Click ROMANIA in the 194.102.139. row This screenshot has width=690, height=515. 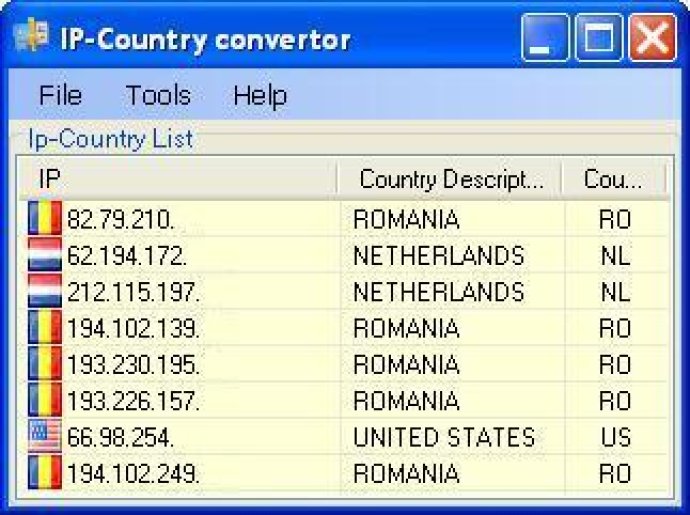[x=406, y=328]
